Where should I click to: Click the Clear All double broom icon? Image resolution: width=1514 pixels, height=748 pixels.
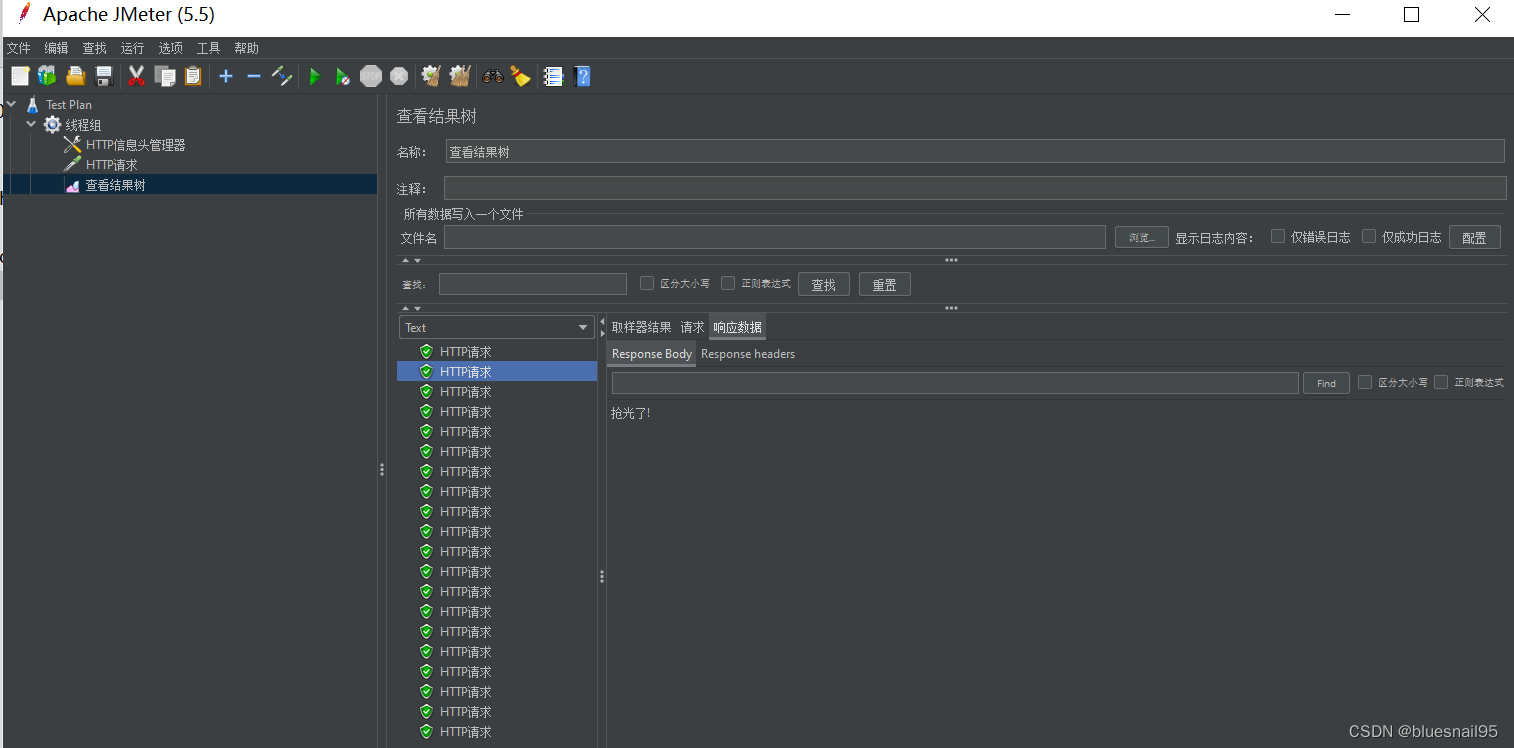coord(459,76)
